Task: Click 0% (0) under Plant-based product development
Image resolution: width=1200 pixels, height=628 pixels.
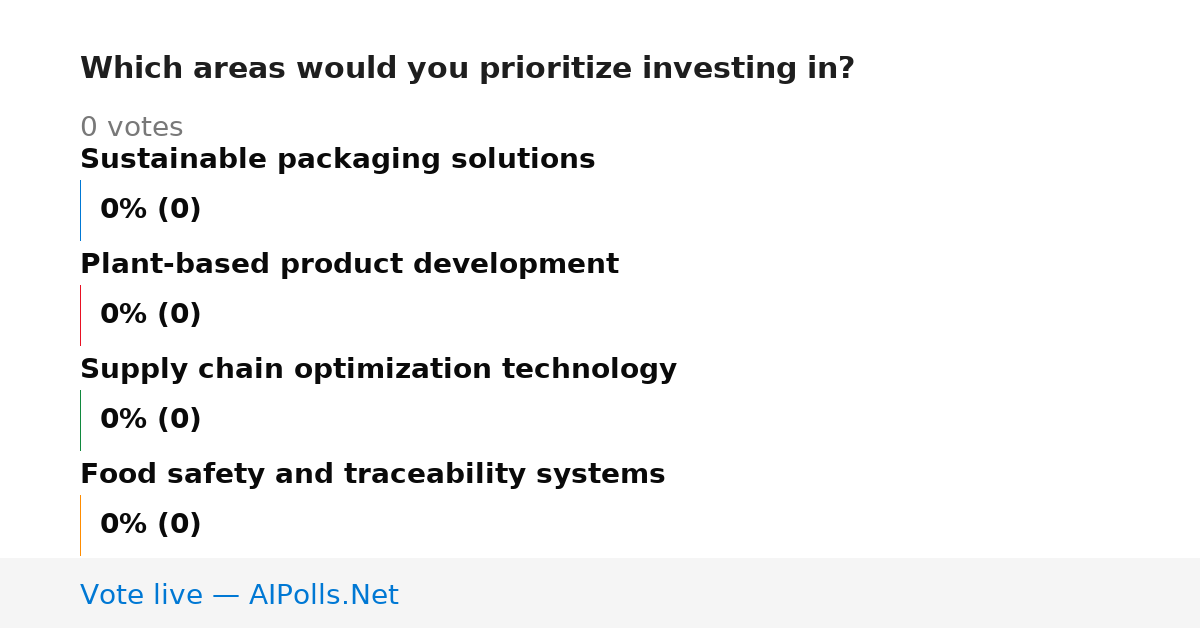Action: click(x=150, y=315)
